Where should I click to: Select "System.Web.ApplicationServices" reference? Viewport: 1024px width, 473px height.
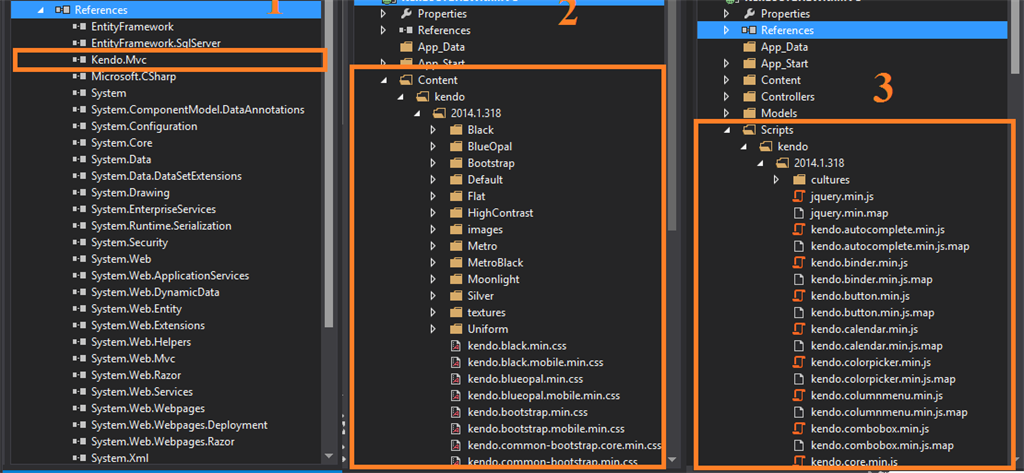click(170, 276)
